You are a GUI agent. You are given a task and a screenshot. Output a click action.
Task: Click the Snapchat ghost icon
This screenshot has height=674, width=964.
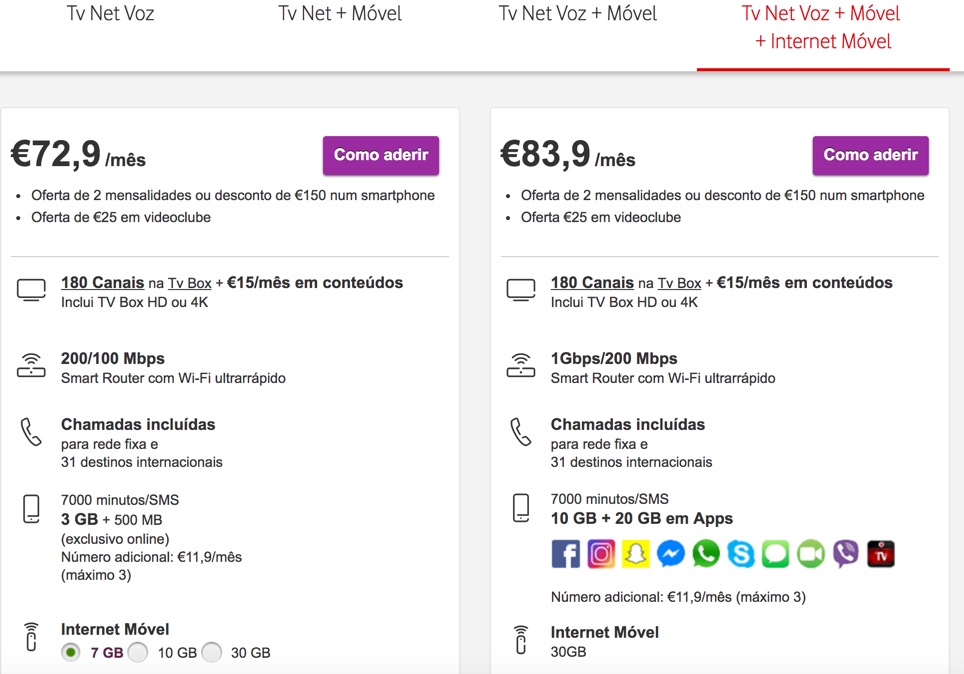636,554
